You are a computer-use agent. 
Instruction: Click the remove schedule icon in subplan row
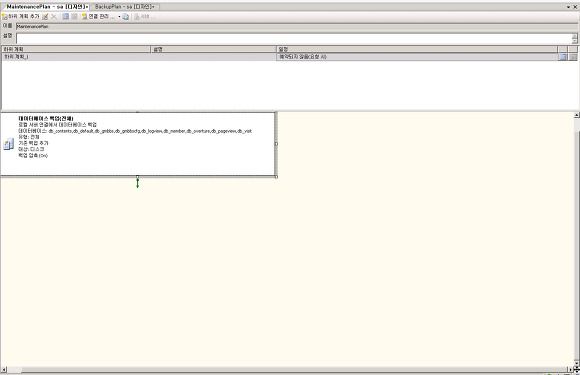point(573,57)
